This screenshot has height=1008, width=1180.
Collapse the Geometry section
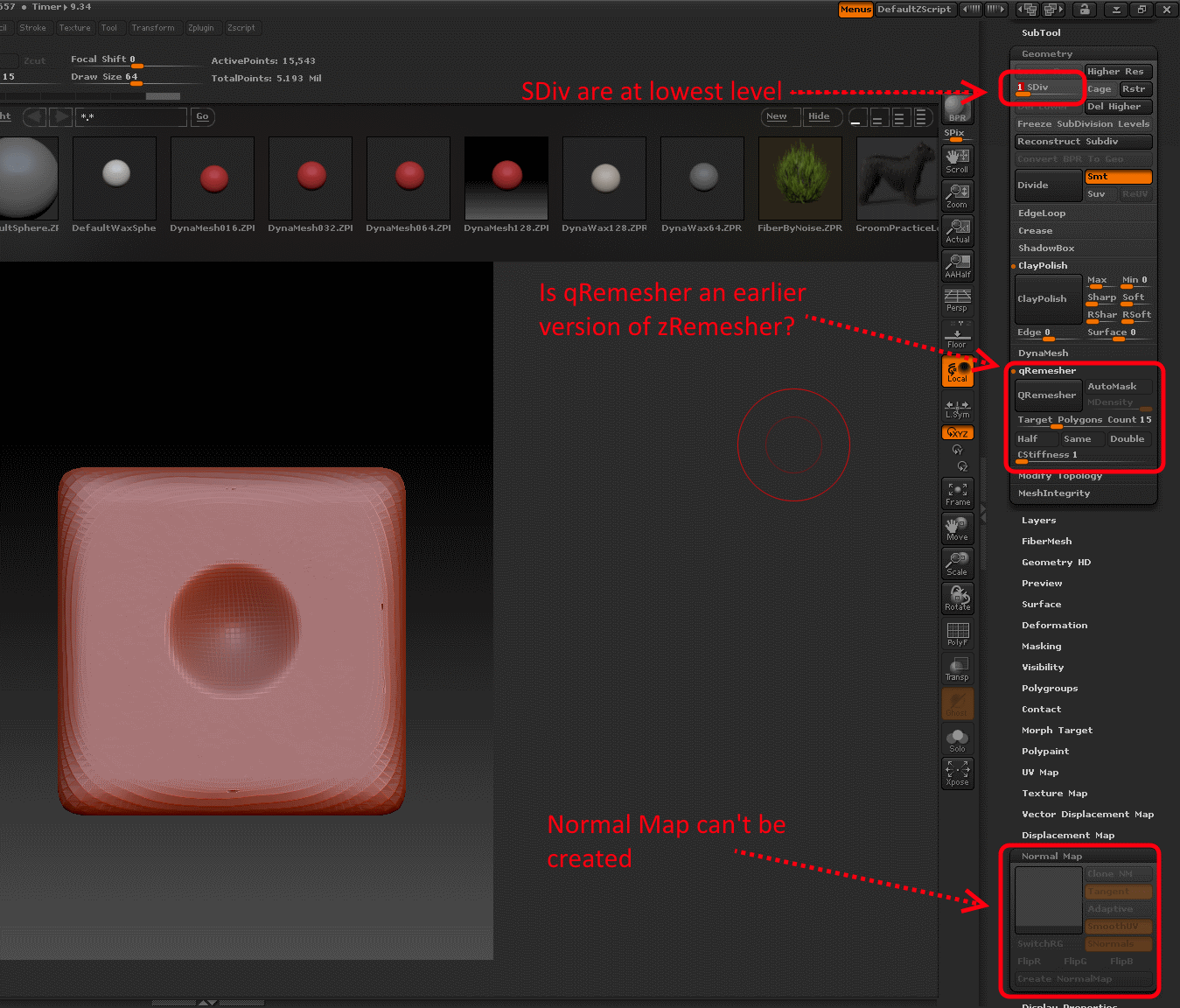click(x=1047, y=54)
